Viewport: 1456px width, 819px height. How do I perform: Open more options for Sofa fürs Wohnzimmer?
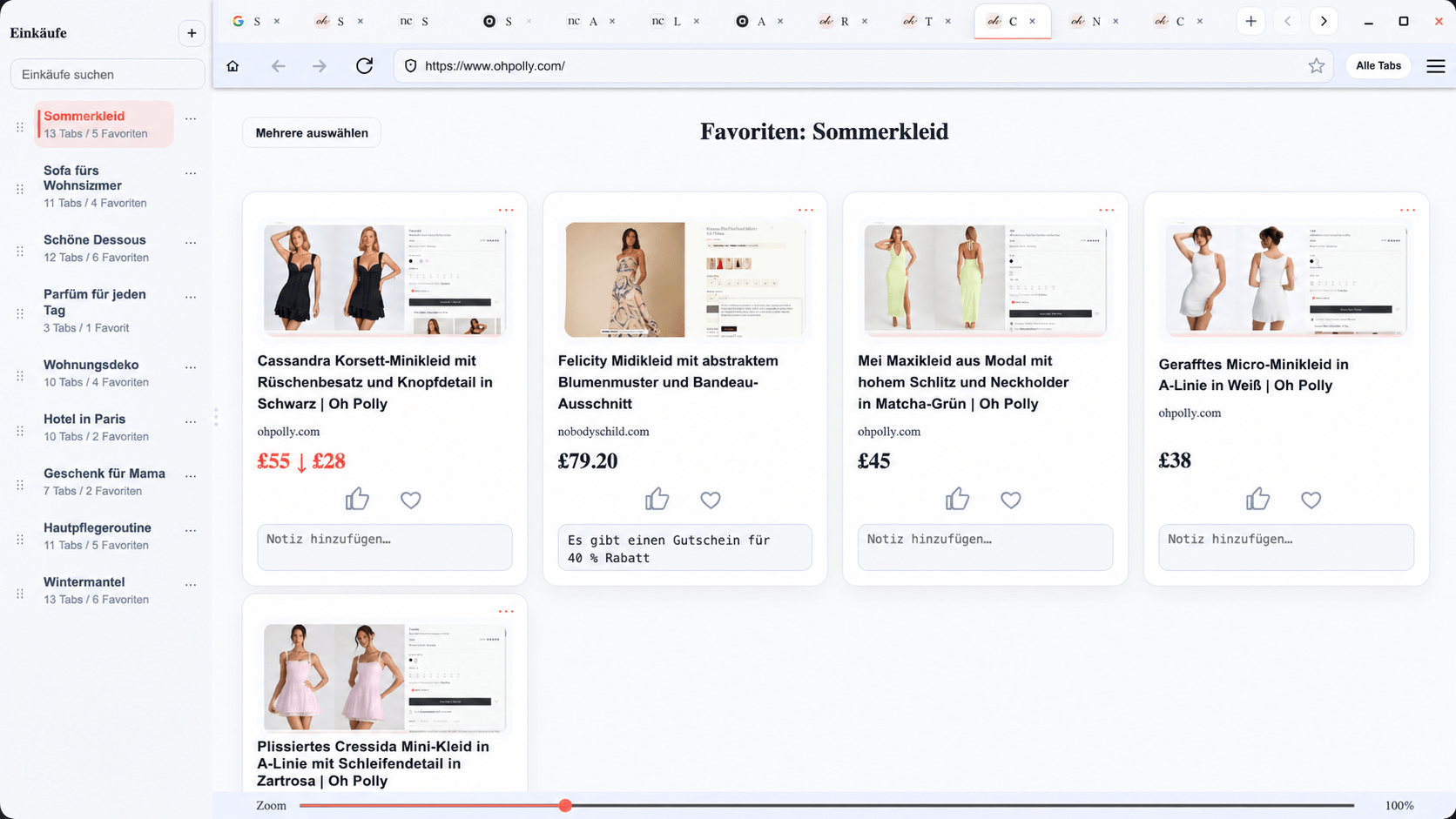click(x=191, y=172)
